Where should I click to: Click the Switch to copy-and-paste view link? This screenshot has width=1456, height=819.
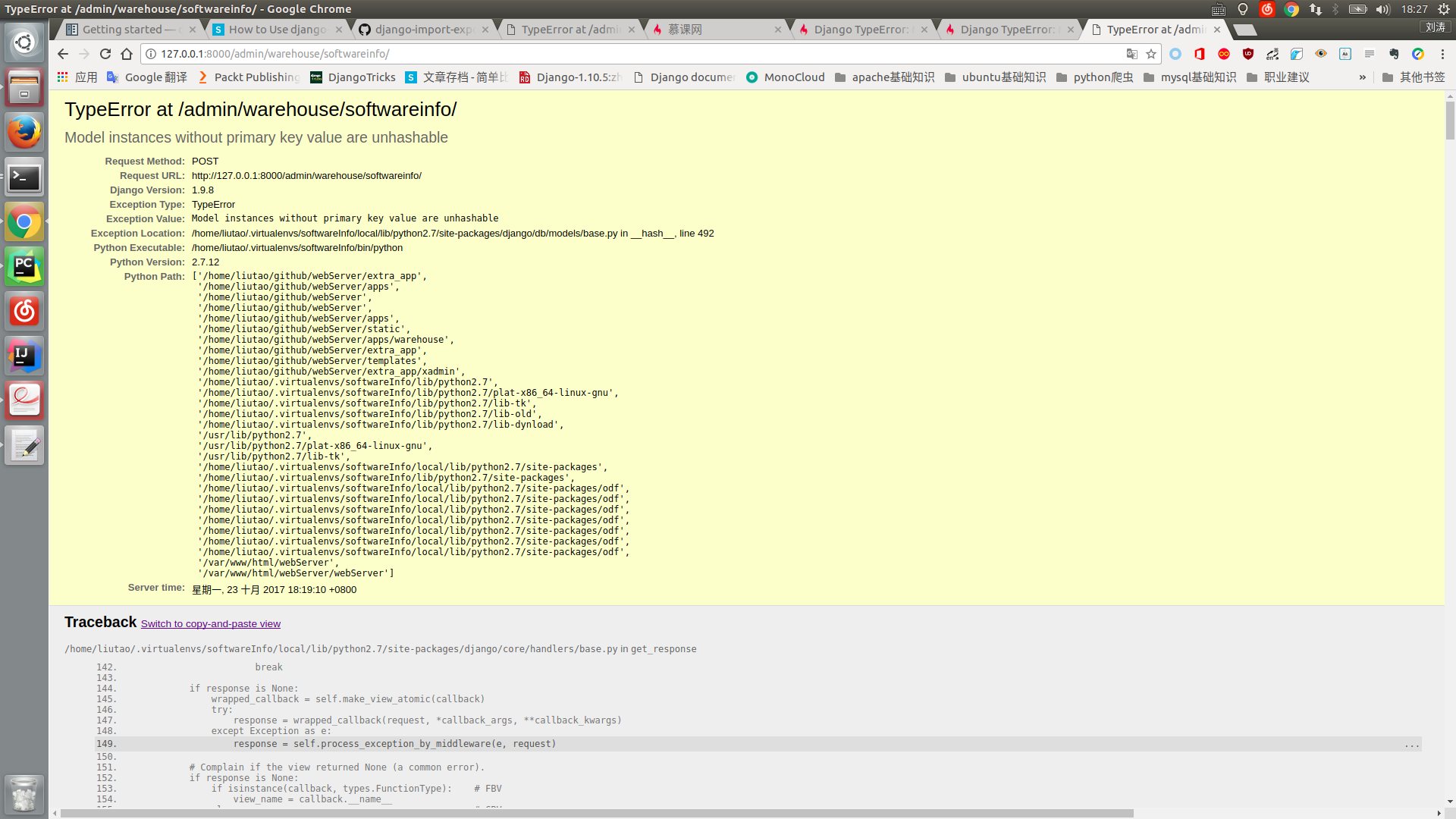click(x=210, y=623)
